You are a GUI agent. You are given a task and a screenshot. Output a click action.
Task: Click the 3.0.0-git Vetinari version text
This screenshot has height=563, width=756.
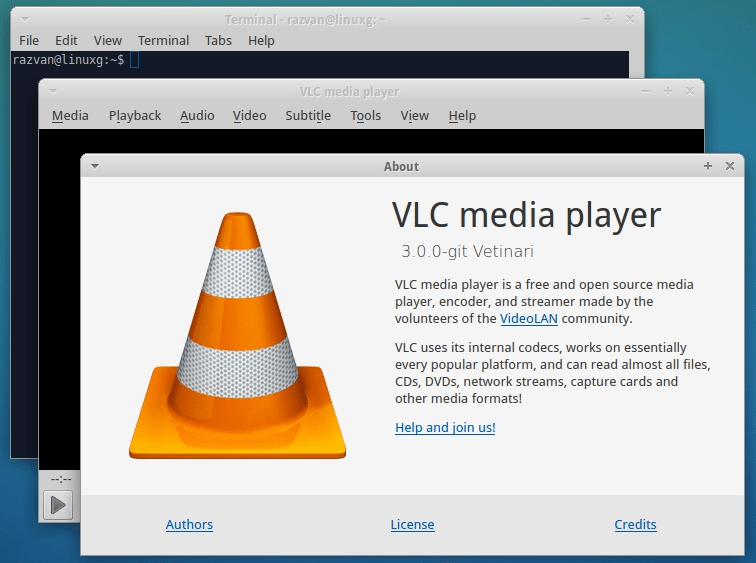(x=467, y=252)
